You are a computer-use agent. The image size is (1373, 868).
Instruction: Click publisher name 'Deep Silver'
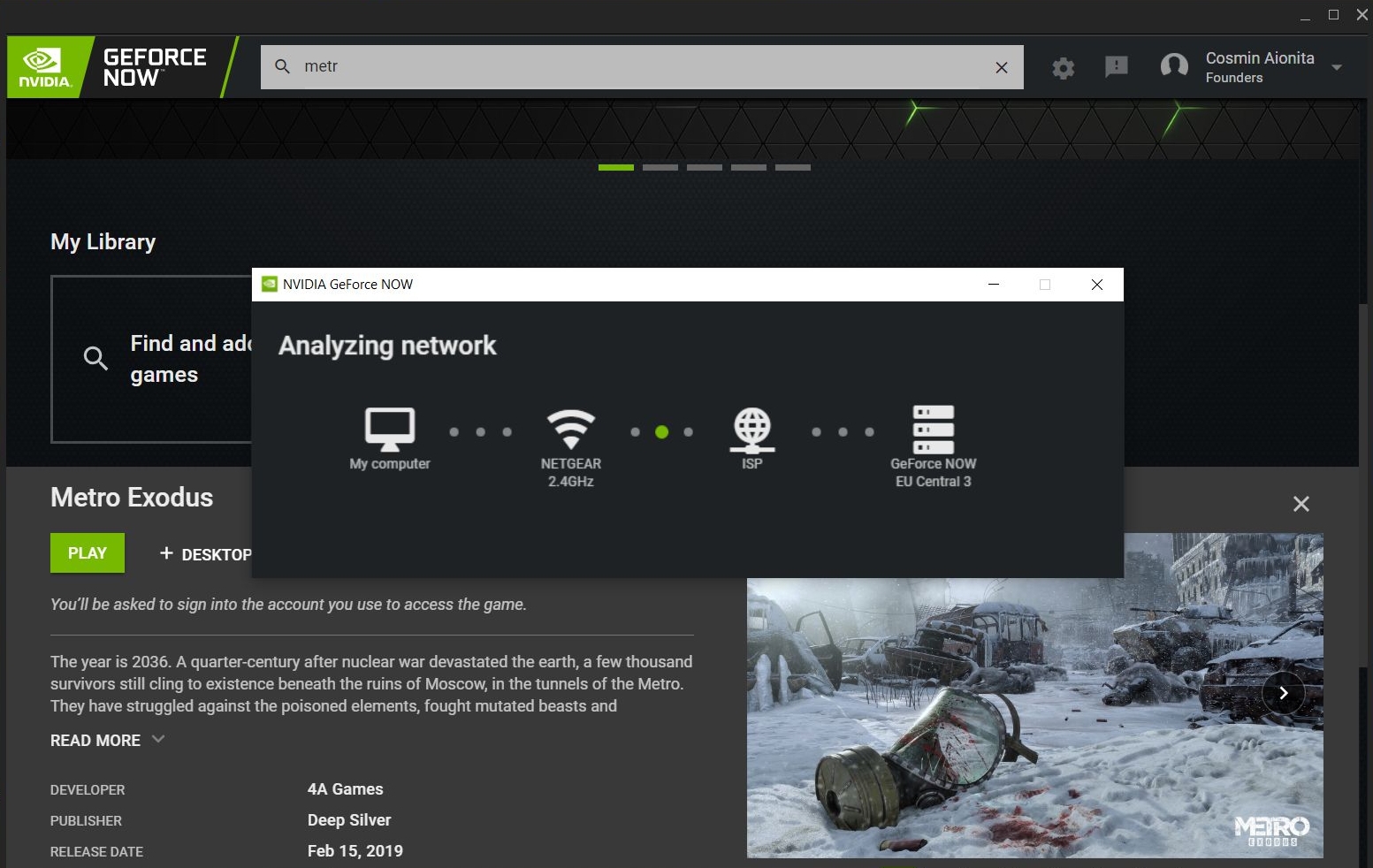click(x=349, y=820)
